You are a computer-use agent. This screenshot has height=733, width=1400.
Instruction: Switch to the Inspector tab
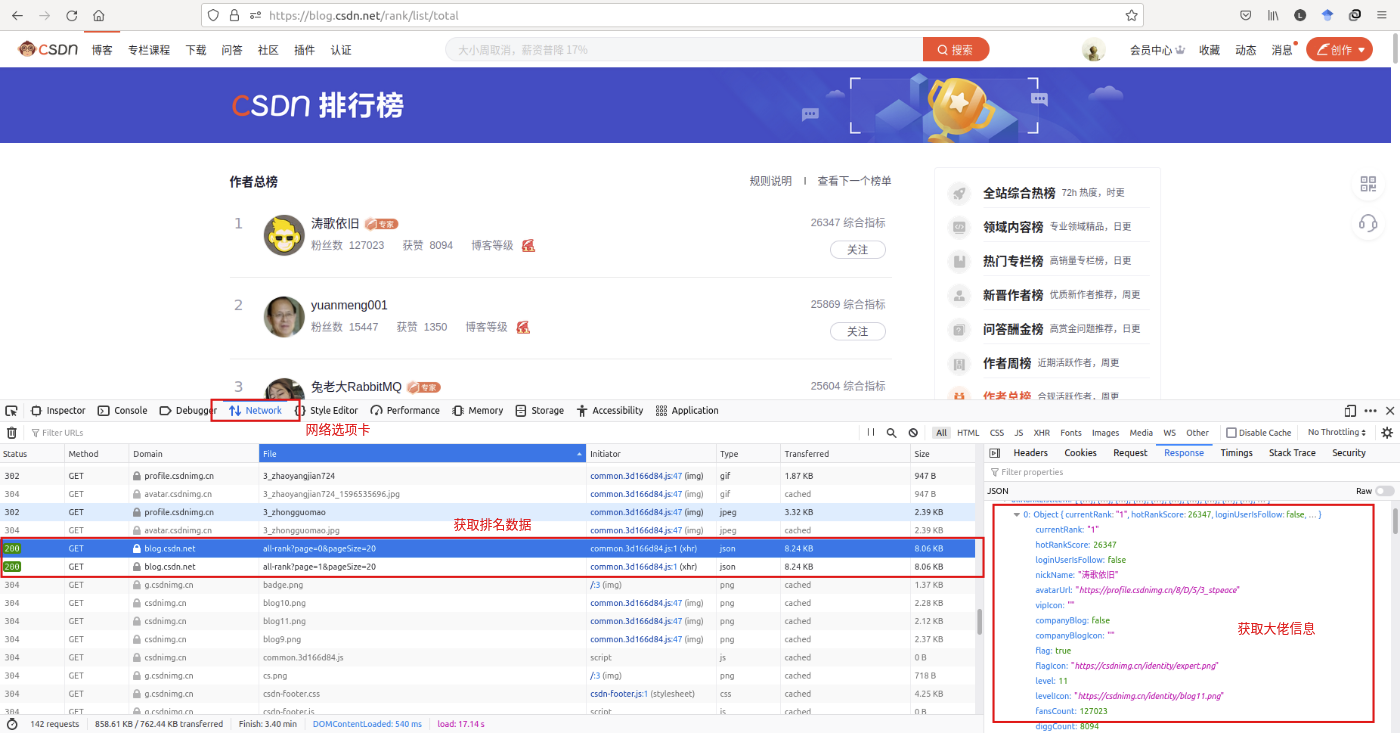(58, 411)
